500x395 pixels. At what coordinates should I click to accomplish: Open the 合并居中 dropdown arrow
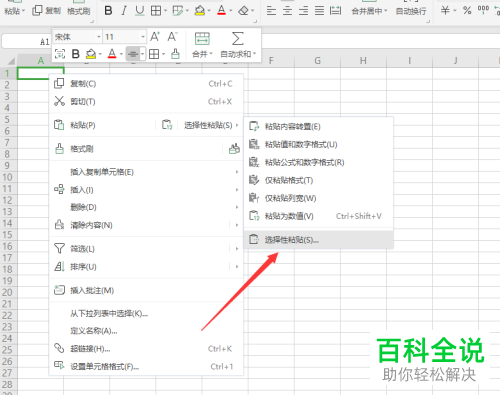386,11
